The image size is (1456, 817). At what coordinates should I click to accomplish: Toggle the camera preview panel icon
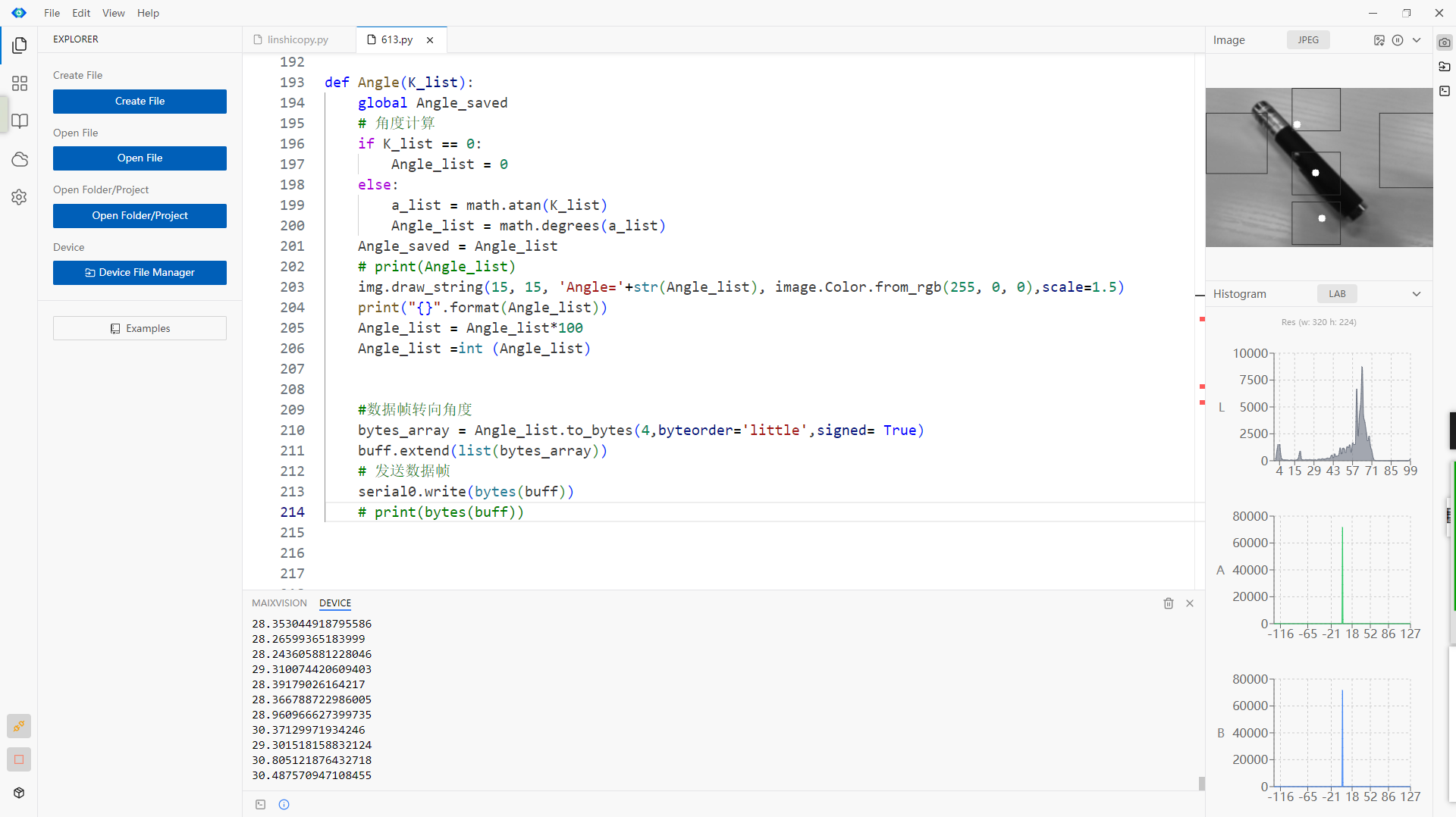pyautogui.click(x=1445, y=43)
